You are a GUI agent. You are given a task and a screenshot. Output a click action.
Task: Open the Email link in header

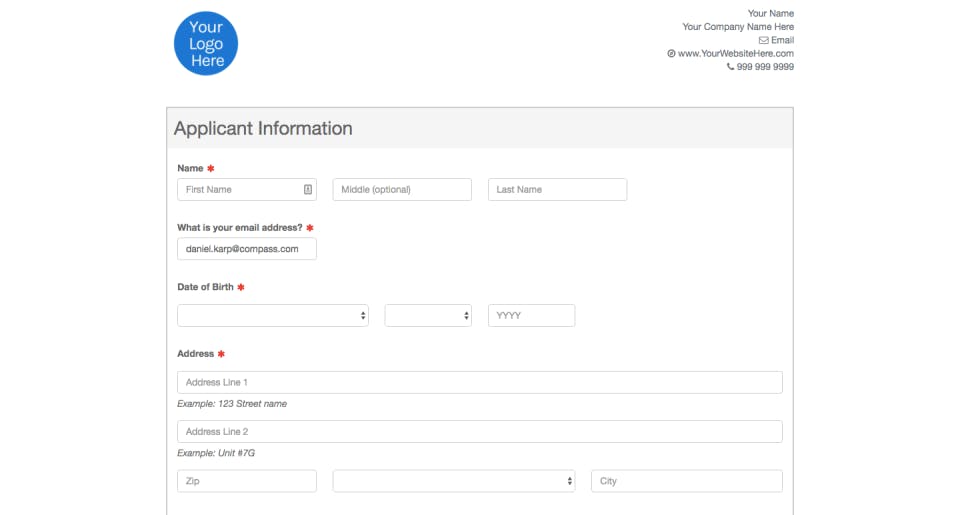pyautogui.click(x=782, y=40)
